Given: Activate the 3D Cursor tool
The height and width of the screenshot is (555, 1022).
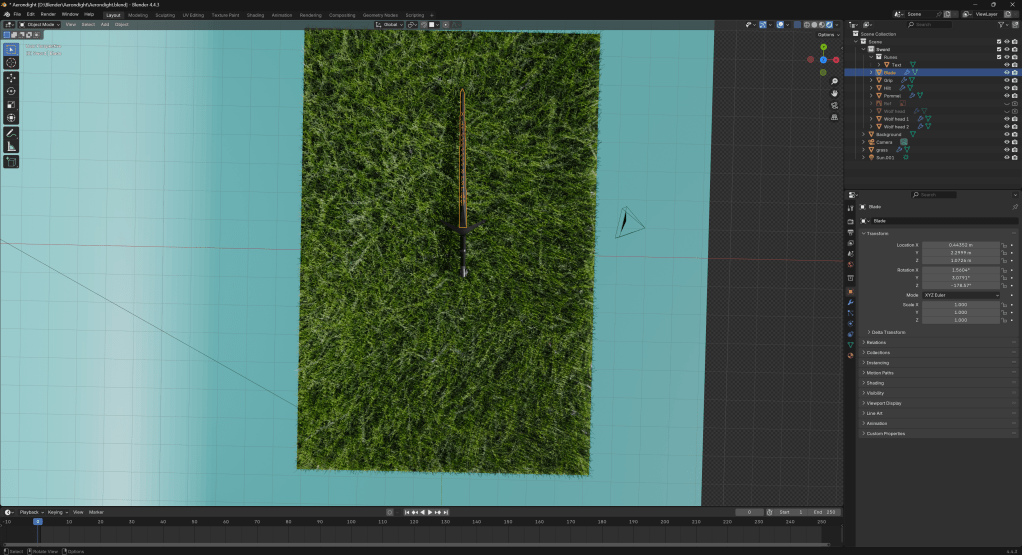Looking at the screenshot, I should click(x=11, y=62).
